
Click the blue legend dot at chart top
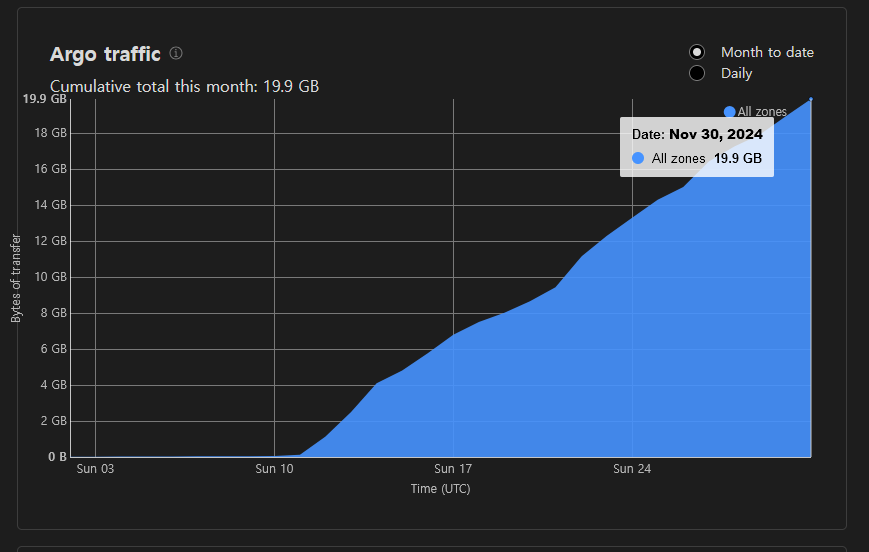pyautogui.click(x=729, y=112)
